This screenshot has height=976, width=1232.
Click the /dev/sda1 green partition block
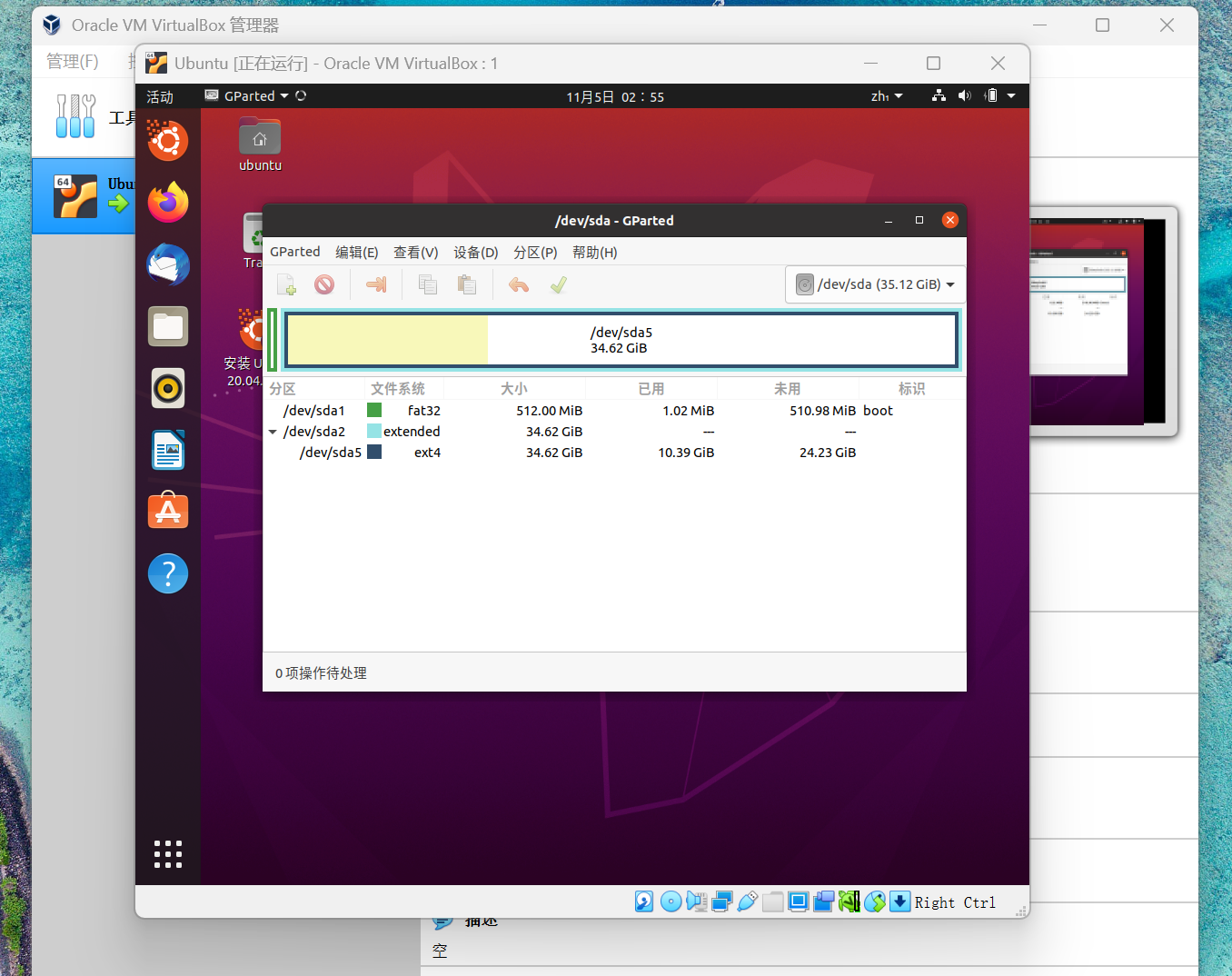coord(272,340)
